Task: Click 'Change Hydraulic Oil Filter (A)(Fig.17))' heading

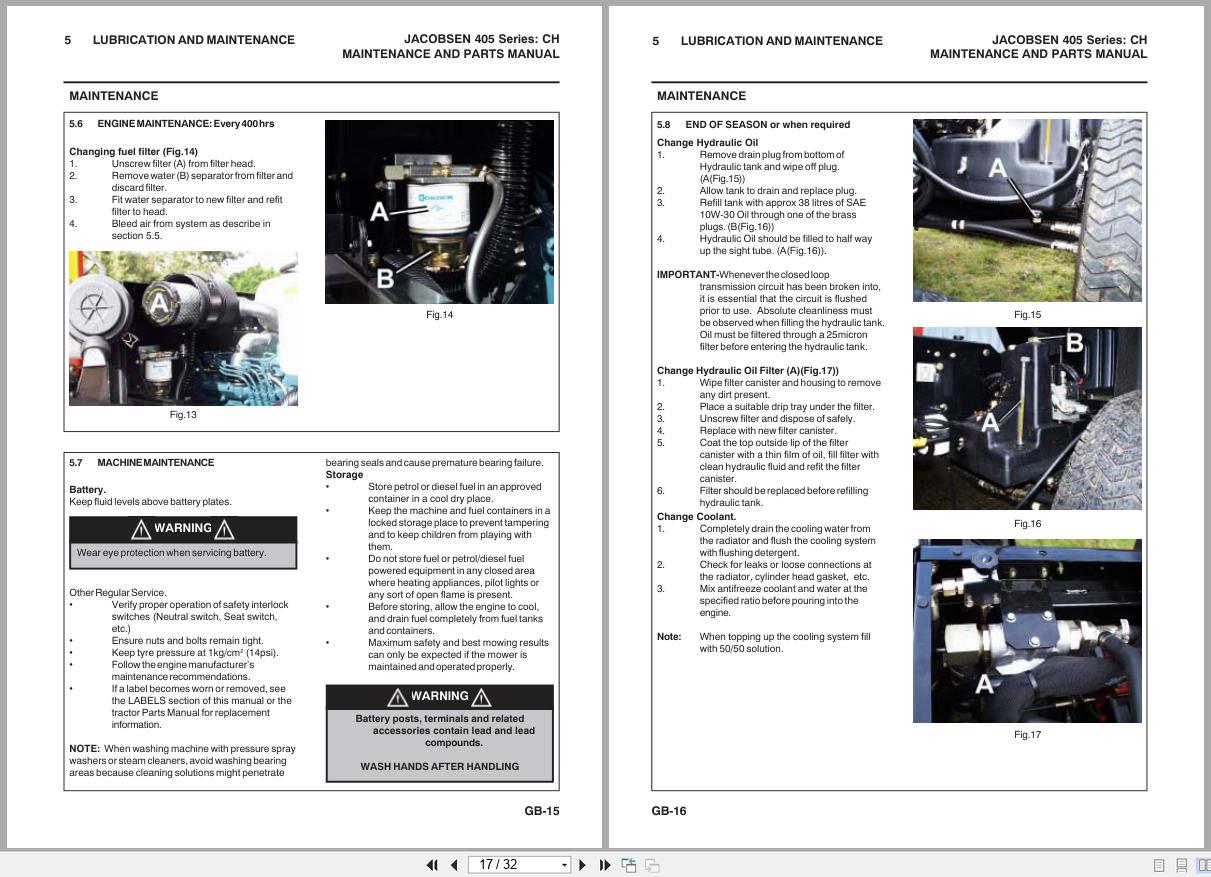Action: (x=748, y=371)
